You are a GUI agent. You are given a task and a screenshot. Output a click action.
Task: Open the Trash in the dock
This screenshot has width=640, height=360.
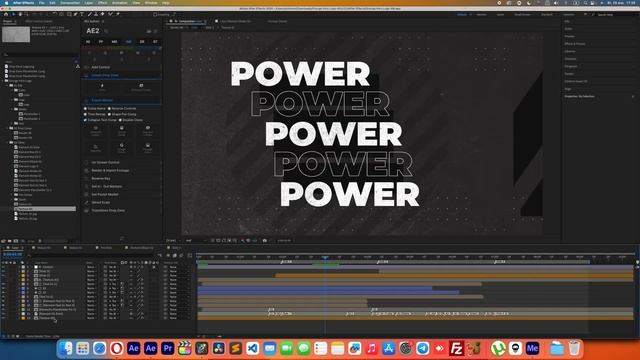point(574,349)
